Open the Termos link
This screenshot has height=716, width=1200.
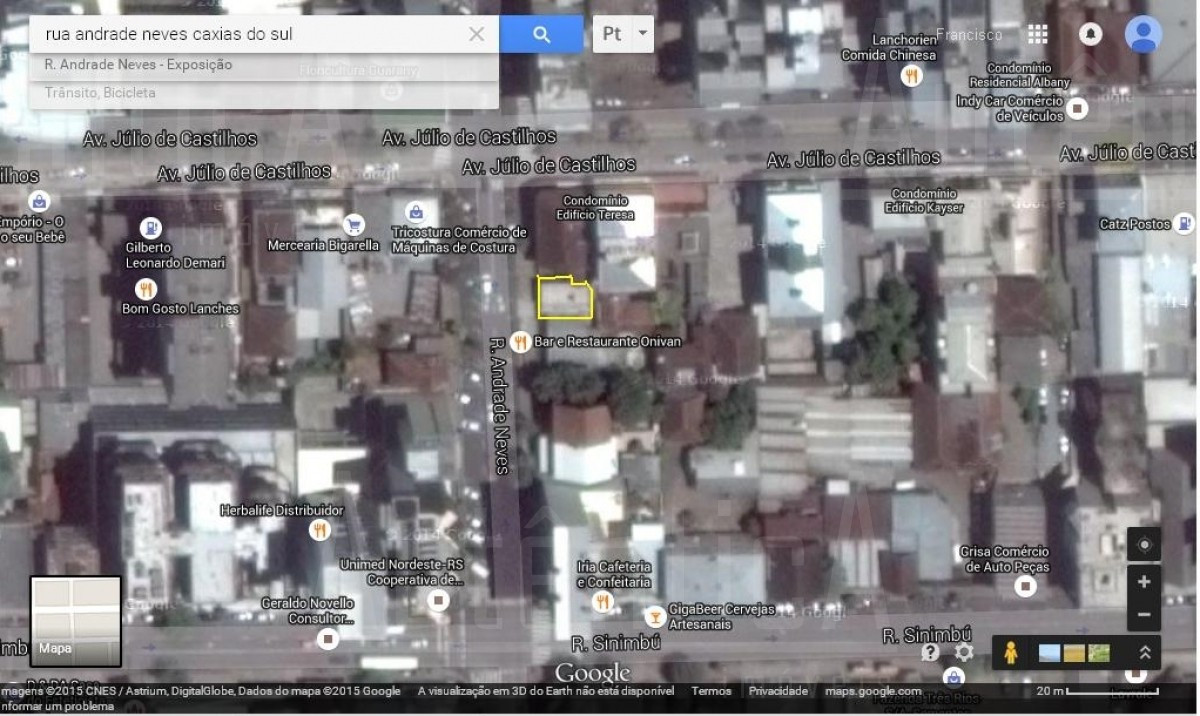(711, 691)
